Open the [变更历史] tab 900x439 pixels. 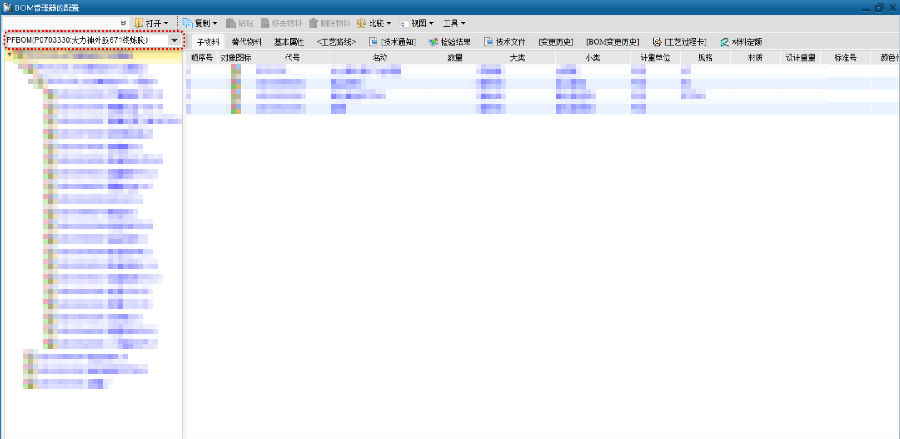(556, 42)
